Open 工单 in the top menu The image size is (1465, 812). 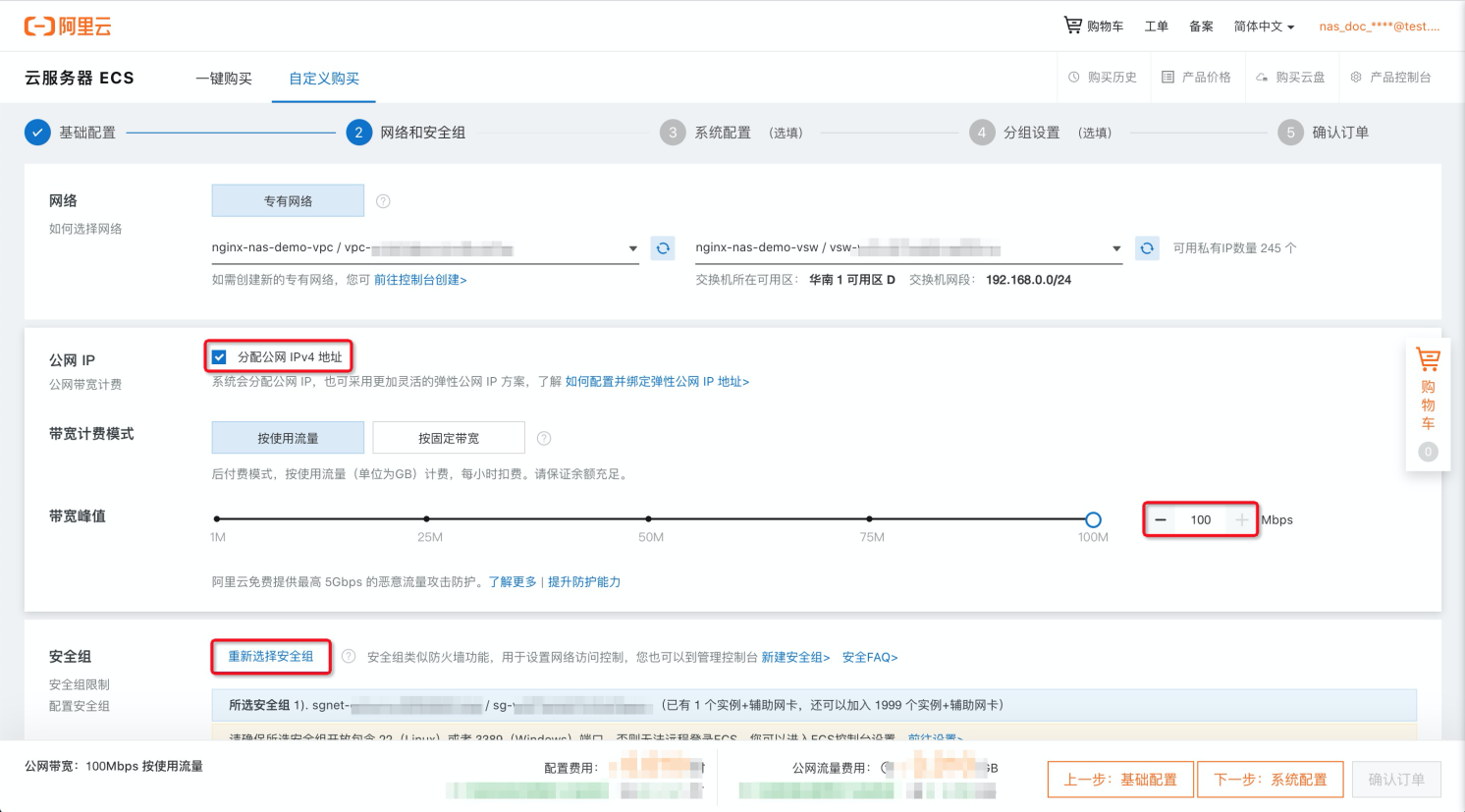pos(1157,27)
